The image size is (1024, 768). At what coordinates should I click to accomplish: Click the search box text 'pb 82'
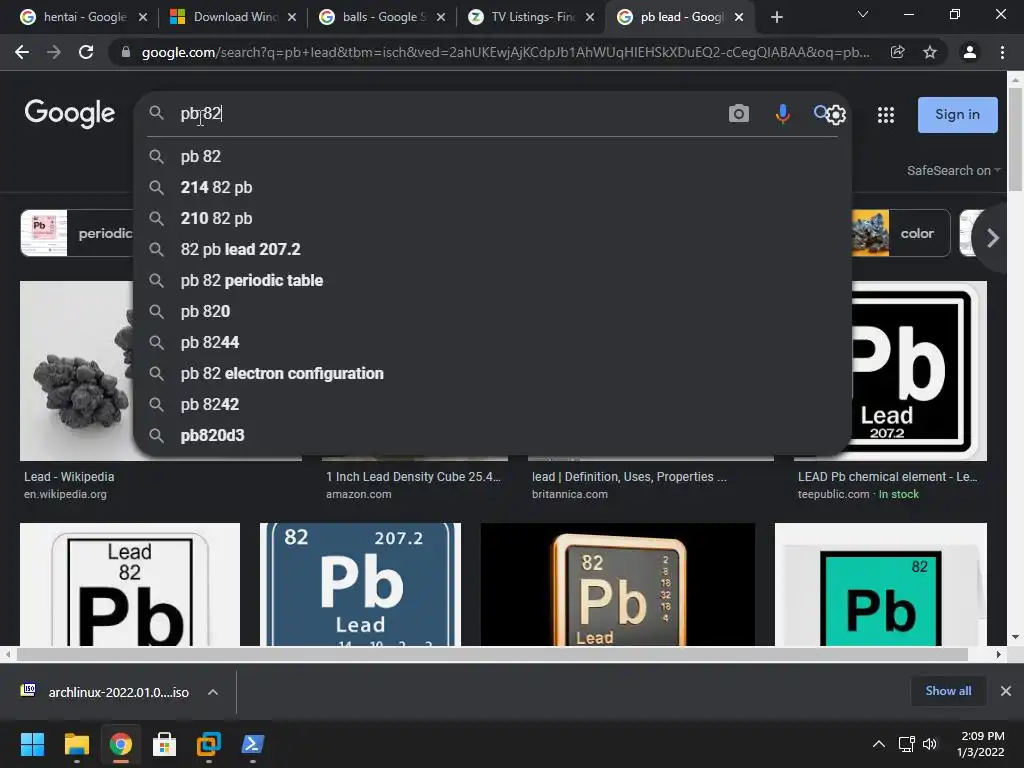pyautogui.click(x=201, y=114)
